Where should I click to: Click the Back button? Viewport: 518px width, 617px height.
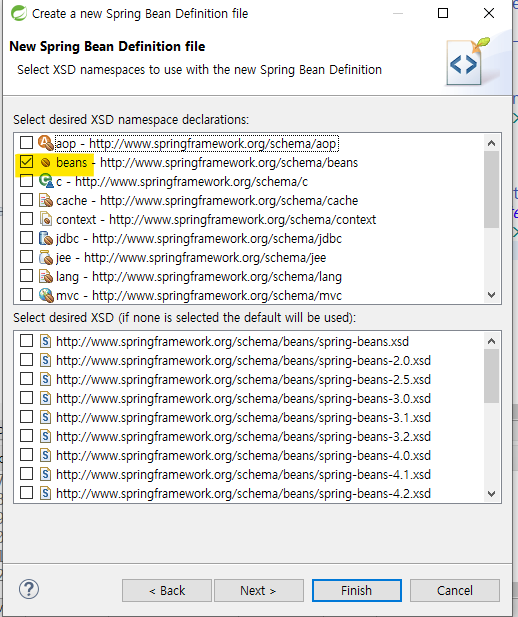coord(167,590)
